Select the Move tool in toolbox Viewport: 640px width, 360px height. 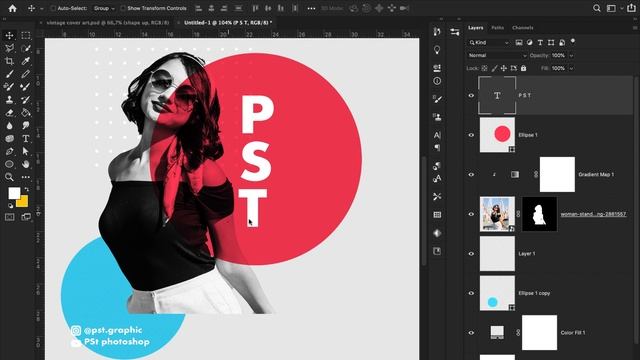(x=9, y=36)
